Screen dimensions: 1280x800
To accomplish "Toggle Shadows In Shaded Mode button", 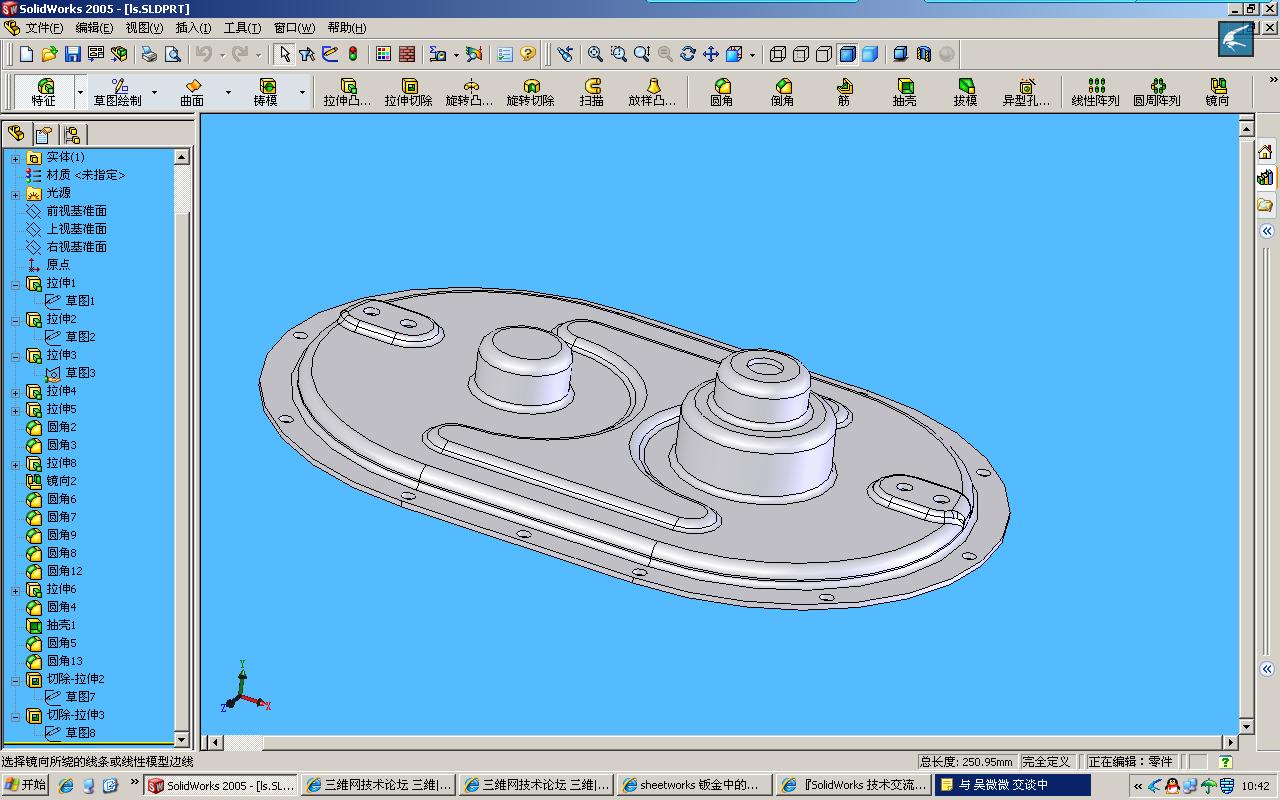I will tap(900, 54).
